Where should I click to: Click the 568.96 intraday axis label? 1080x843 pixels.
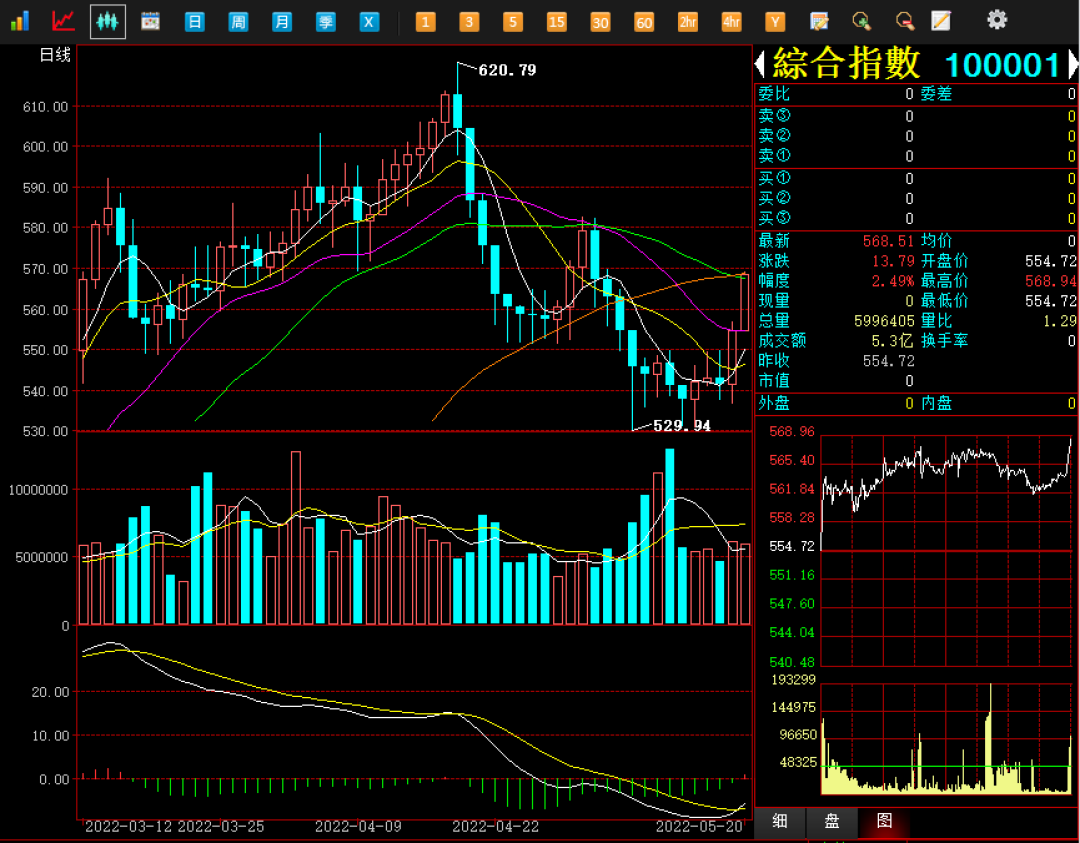click(x=791, y=431)
